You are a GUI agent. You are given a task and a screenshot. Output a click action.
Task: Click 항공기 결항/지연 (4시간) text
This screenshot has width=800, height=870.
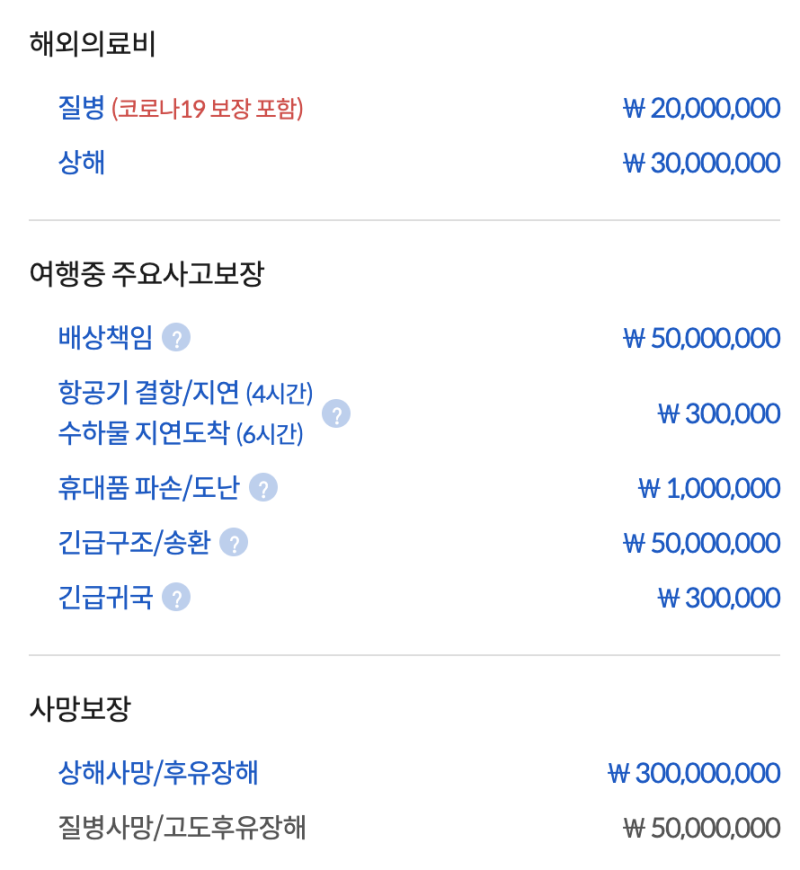pyautogui.click(x=185, y=393)
